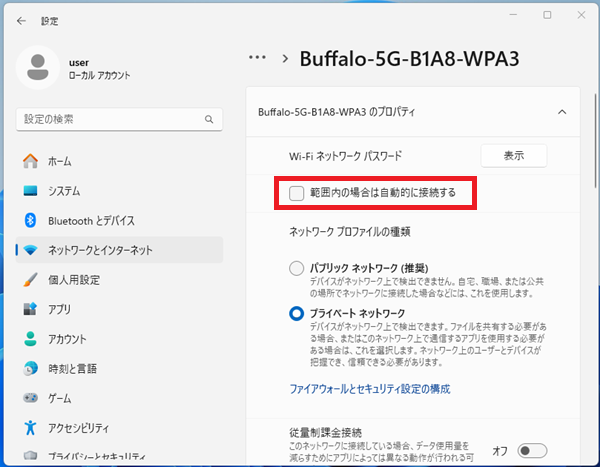Viewport: 600px width, 467px height.
Task: Go to ゲーム settings
Action: click(119, 398)
